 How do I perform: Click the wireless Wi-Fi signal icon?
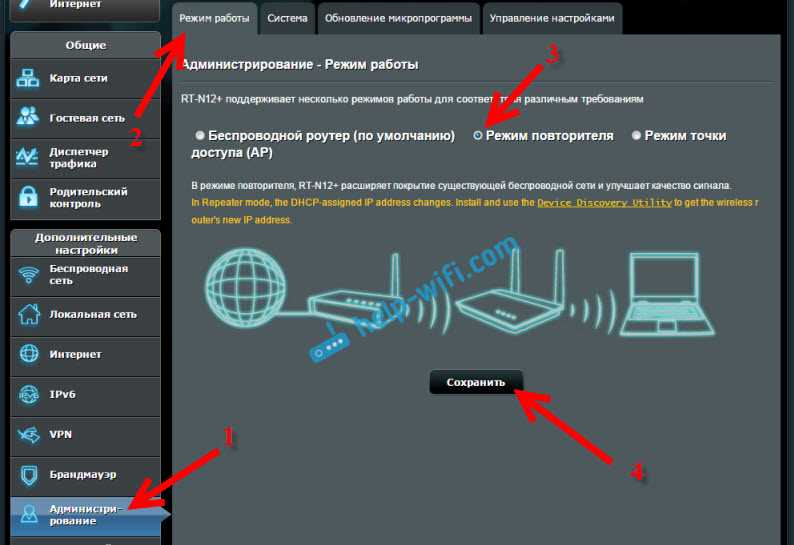[28, 275]
